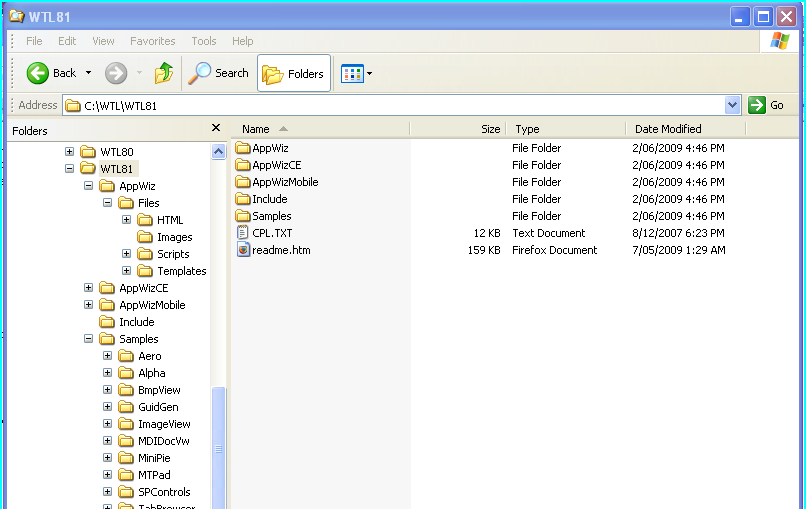The width and height of the screenshot is (806, 509).
Task: Select Include folder in tree
Action: click(126, 322)
